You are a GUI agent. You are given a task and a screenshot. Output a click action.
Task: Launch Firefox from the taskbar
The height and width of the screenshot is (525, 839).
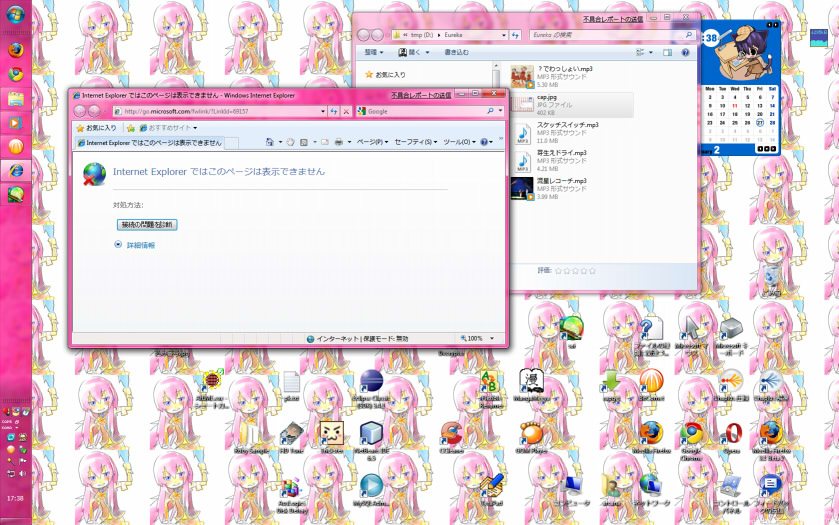(x=16, y=50)
